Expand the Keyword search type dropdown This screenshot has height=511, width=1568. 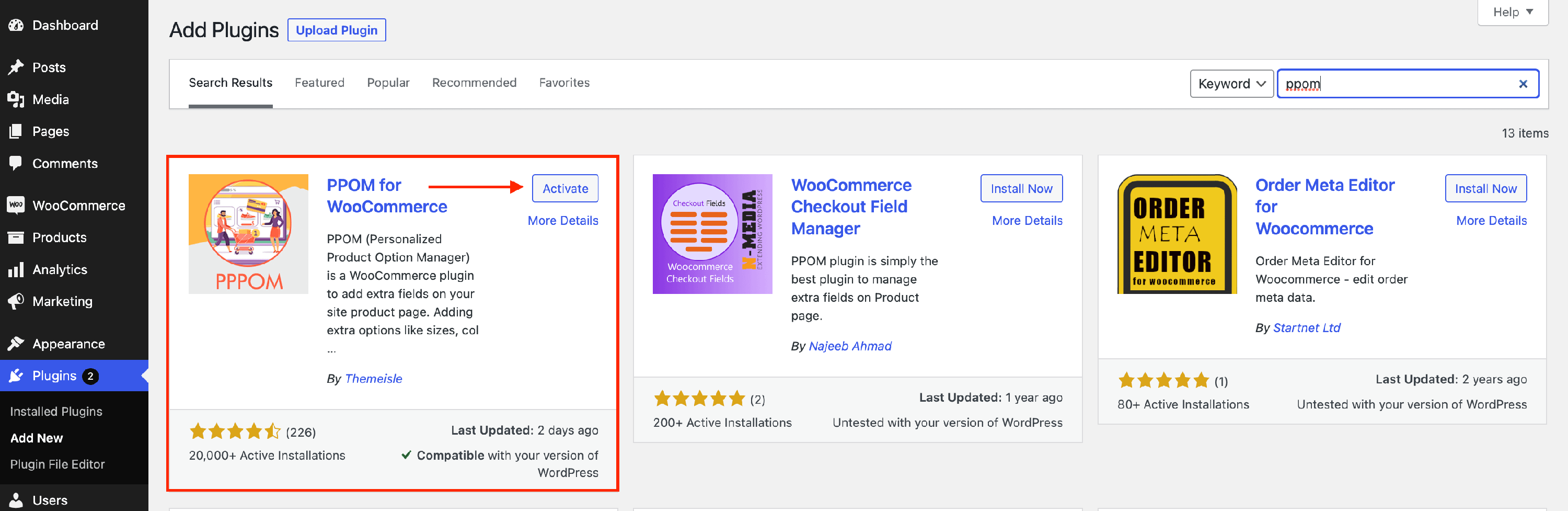coord(1231,84)
